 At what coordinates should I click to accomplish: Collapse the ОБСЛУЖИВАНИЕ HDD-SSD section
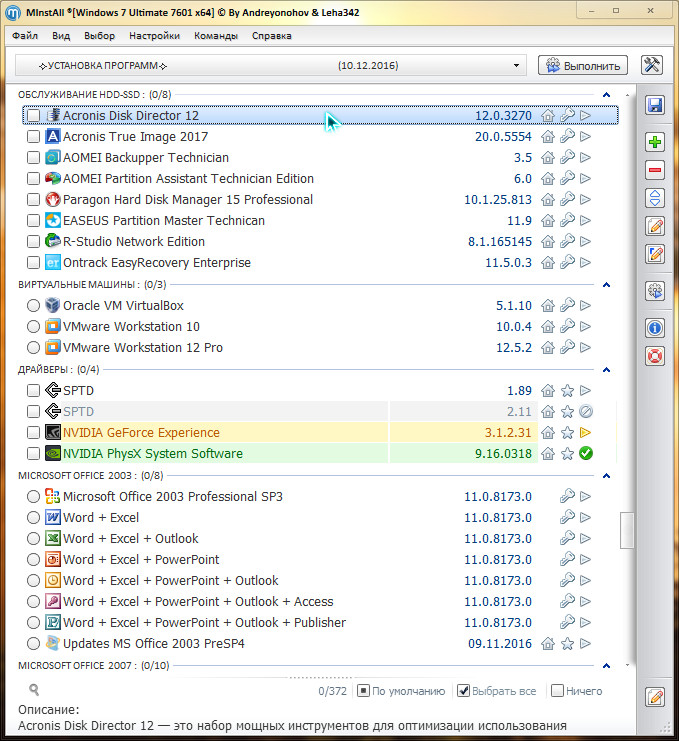(607, 95)
